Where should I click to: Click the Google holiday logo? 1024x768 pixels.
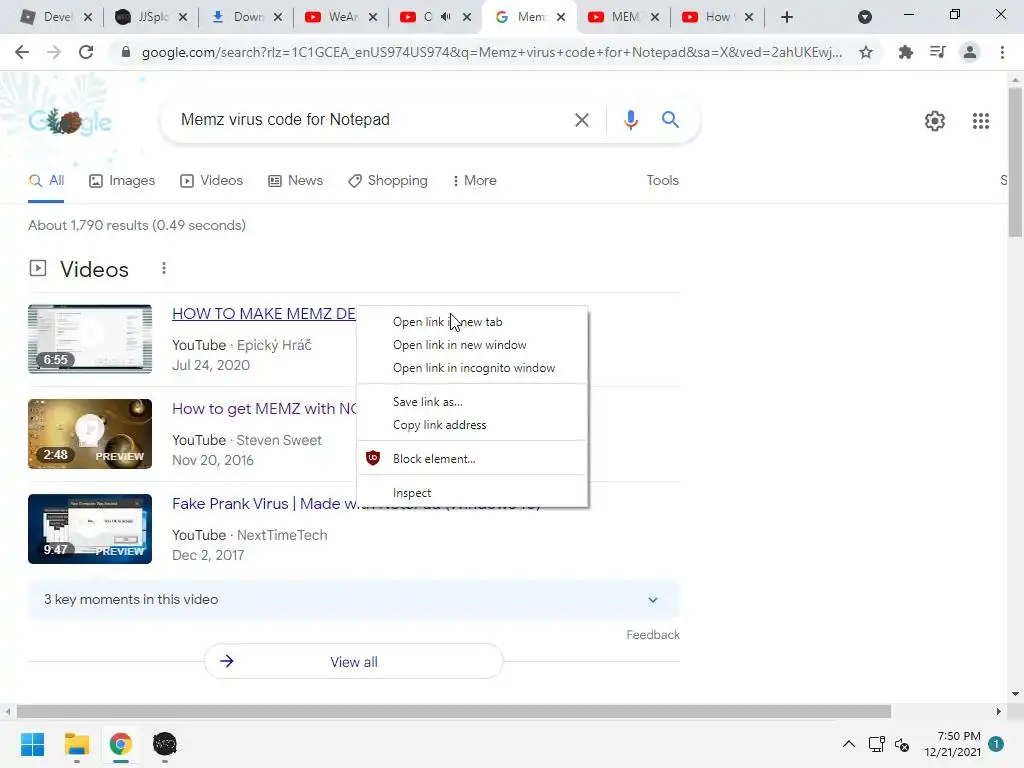[70, 121]
